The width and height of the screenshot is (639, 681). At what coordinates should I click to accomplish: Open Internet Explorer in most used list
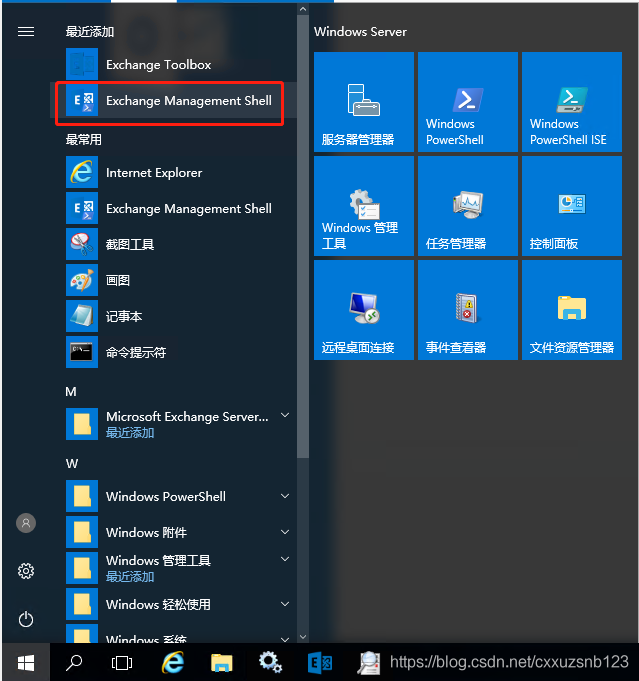click(x=174, y=173)
